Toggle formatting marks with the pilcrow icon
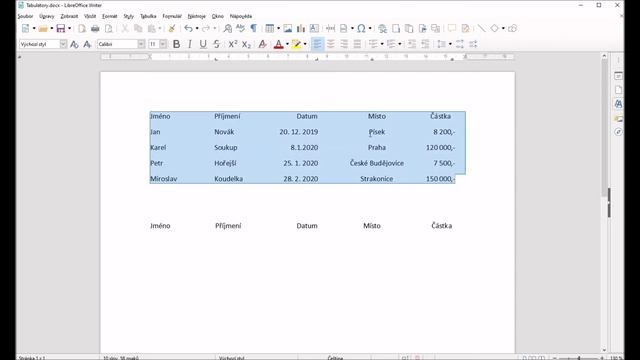 point(253,28)
